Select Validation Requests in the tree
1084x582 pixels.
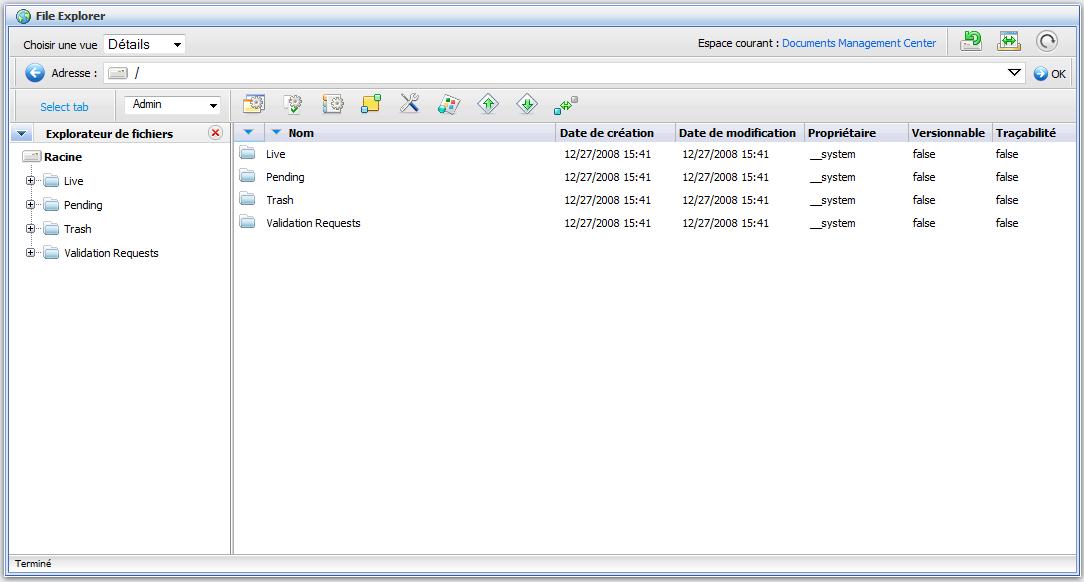pos(111,253)
